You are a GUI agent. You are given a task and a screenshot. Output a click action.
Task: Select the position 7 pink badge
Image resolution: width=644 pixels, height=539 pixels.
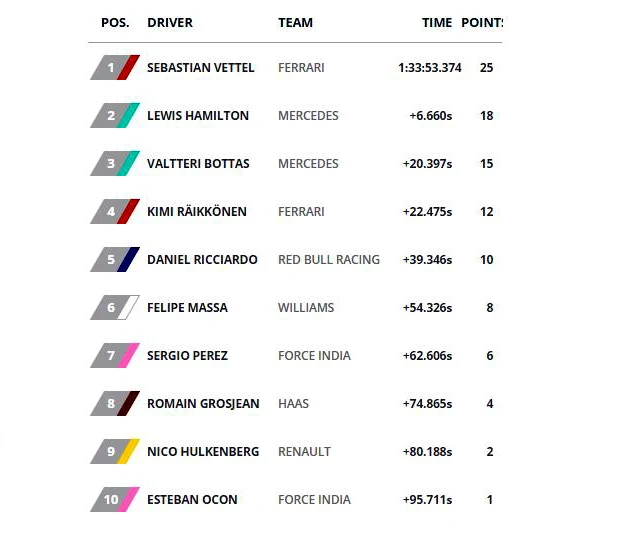[x=114, y=356]
